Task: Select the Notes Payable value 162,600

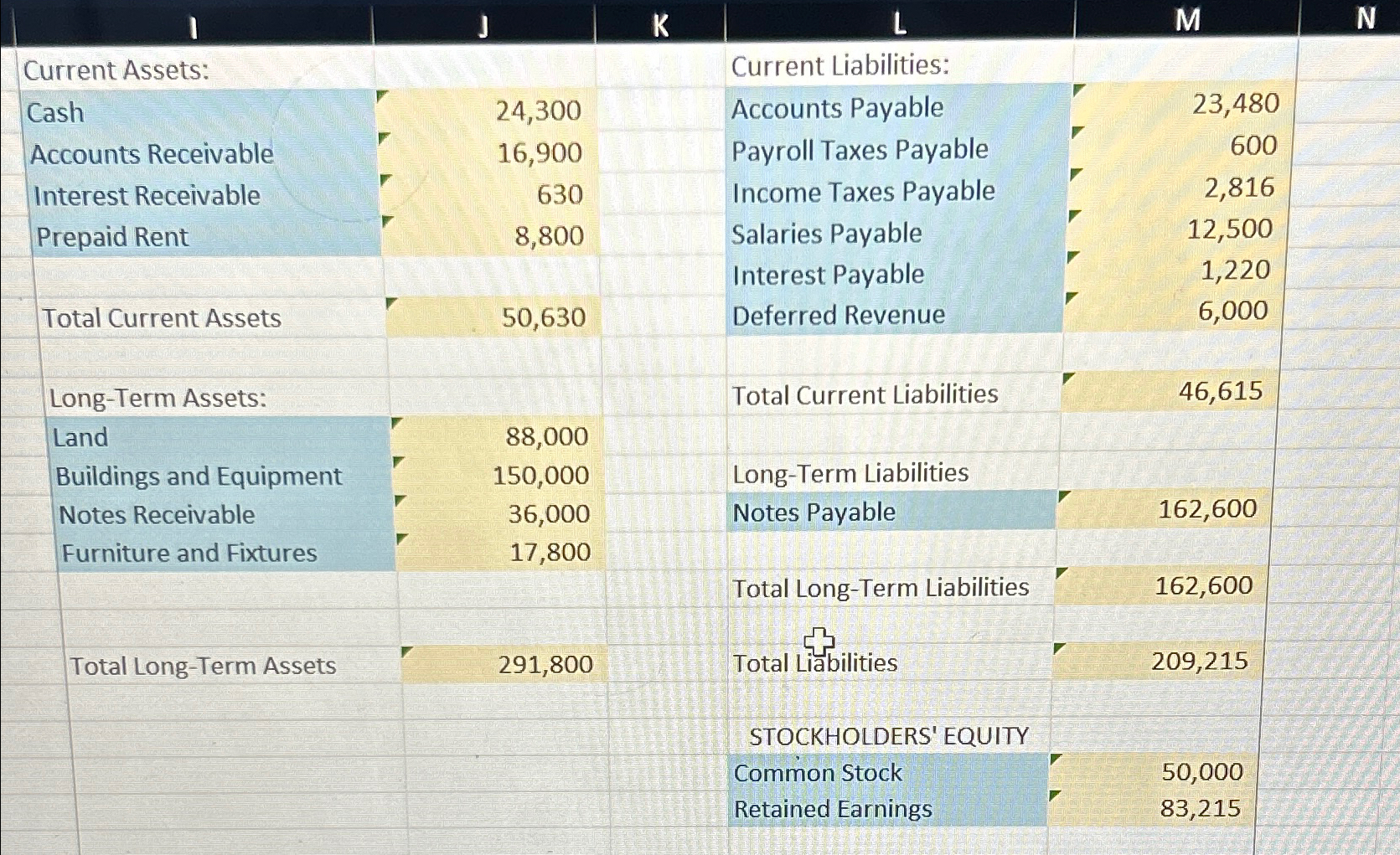Action: 1164,509
